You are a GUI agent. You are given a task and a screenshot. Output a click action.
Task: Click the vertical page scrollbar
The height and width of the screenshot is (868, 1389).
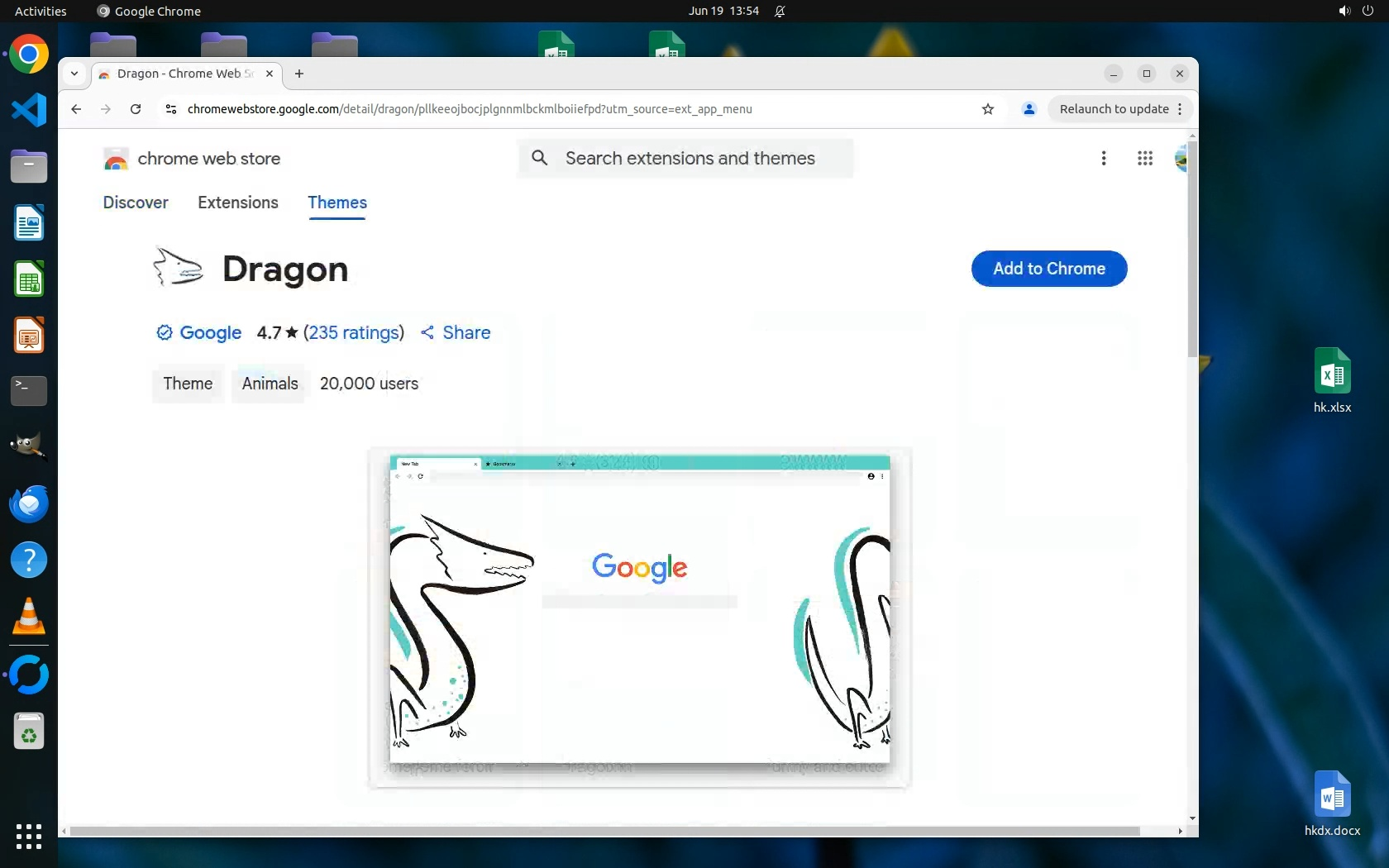click(x=1191, y=248)
